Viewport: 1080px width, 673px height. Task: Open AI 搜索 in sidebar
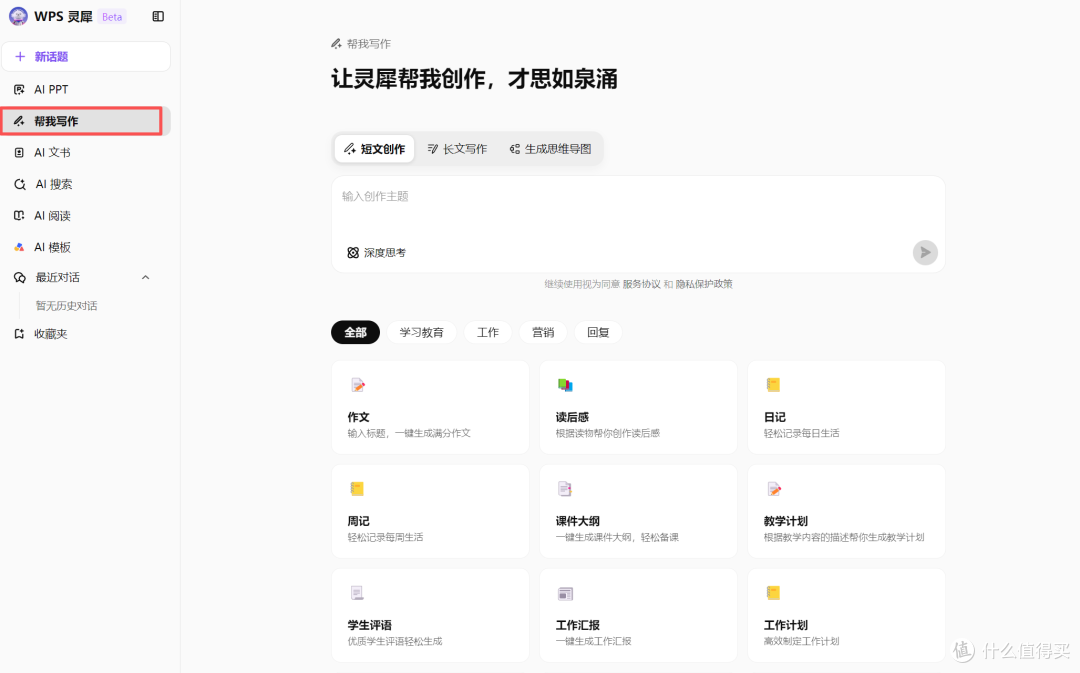click(x=86, y=184)
